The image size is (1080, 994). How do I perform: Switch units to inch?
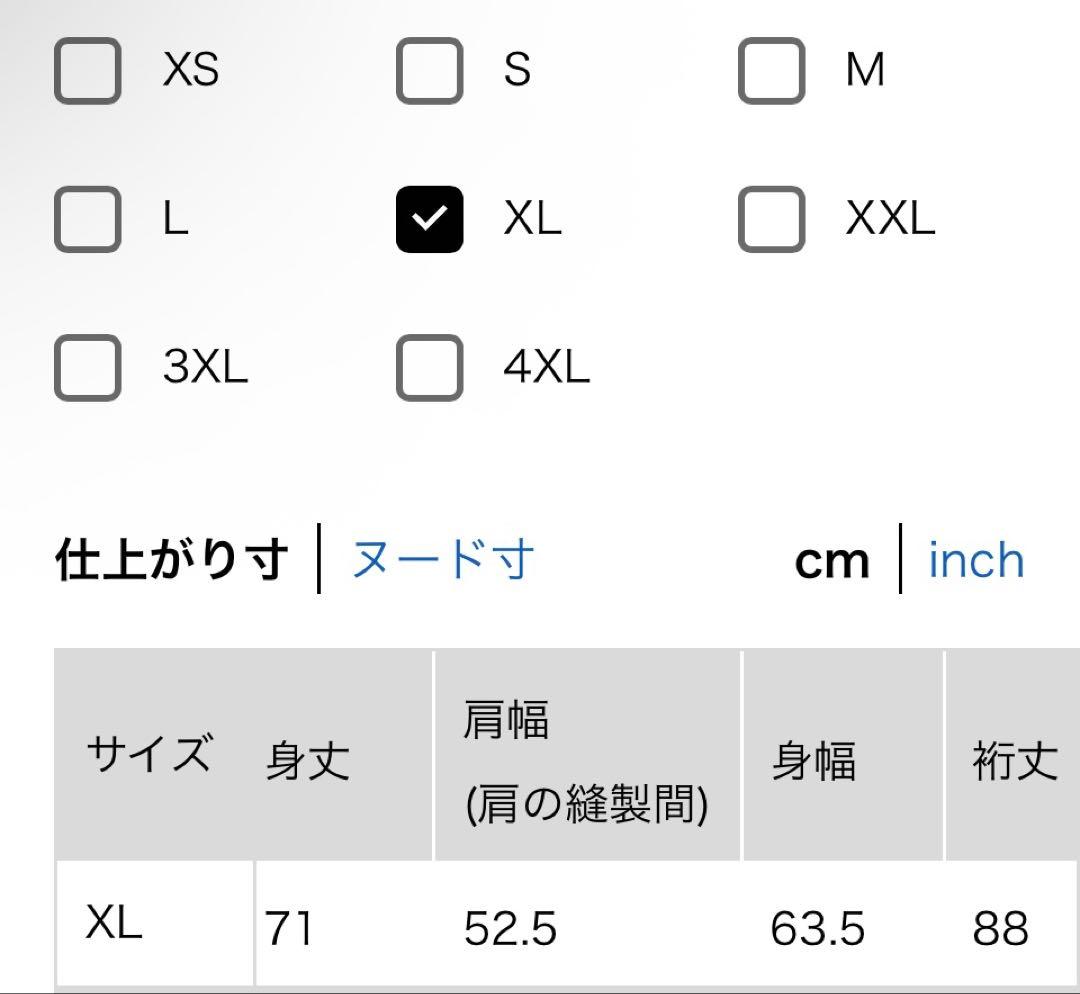[x=977, y=559]
